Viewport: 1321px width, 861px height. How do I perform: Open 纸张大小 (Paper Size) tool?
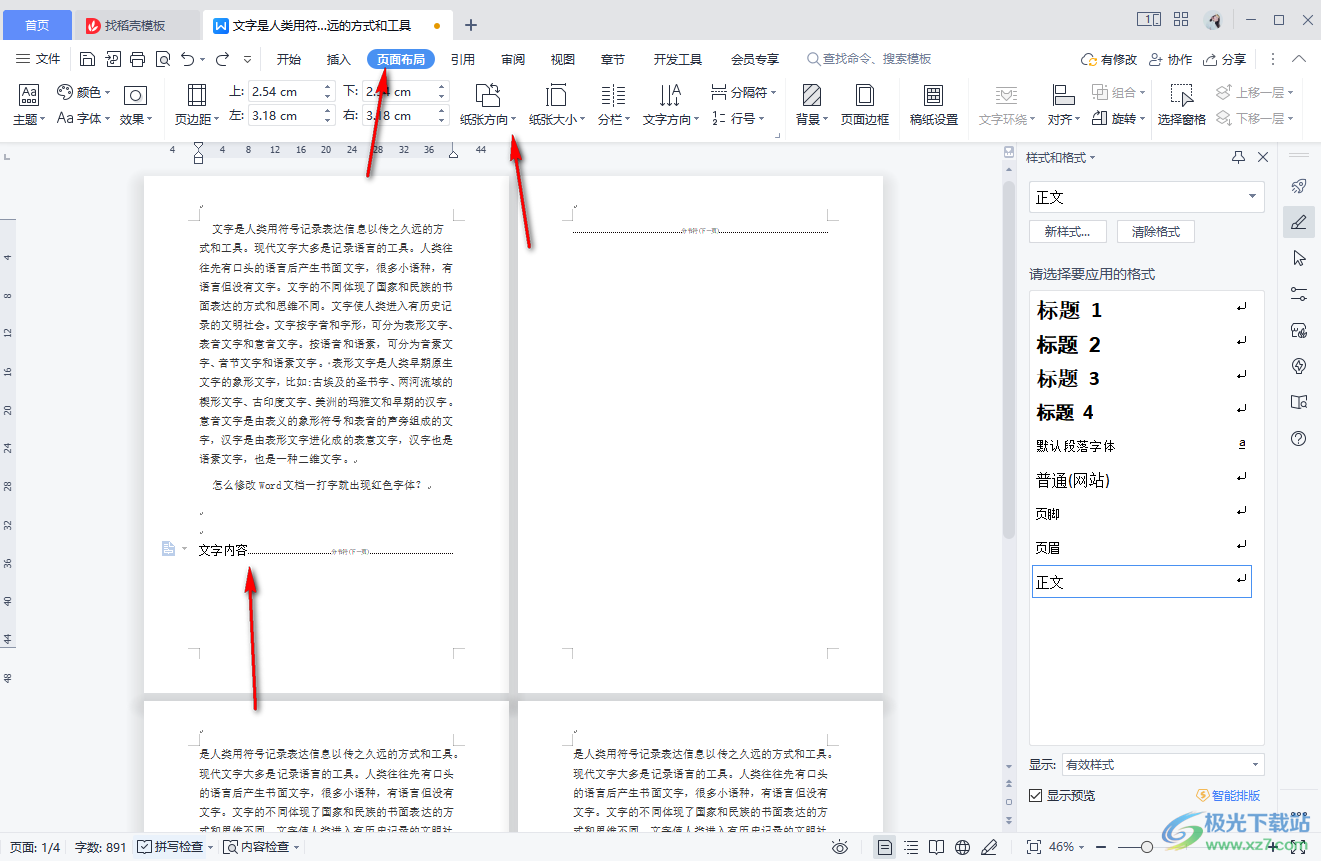pyautogui.click(x=556, y=105)
